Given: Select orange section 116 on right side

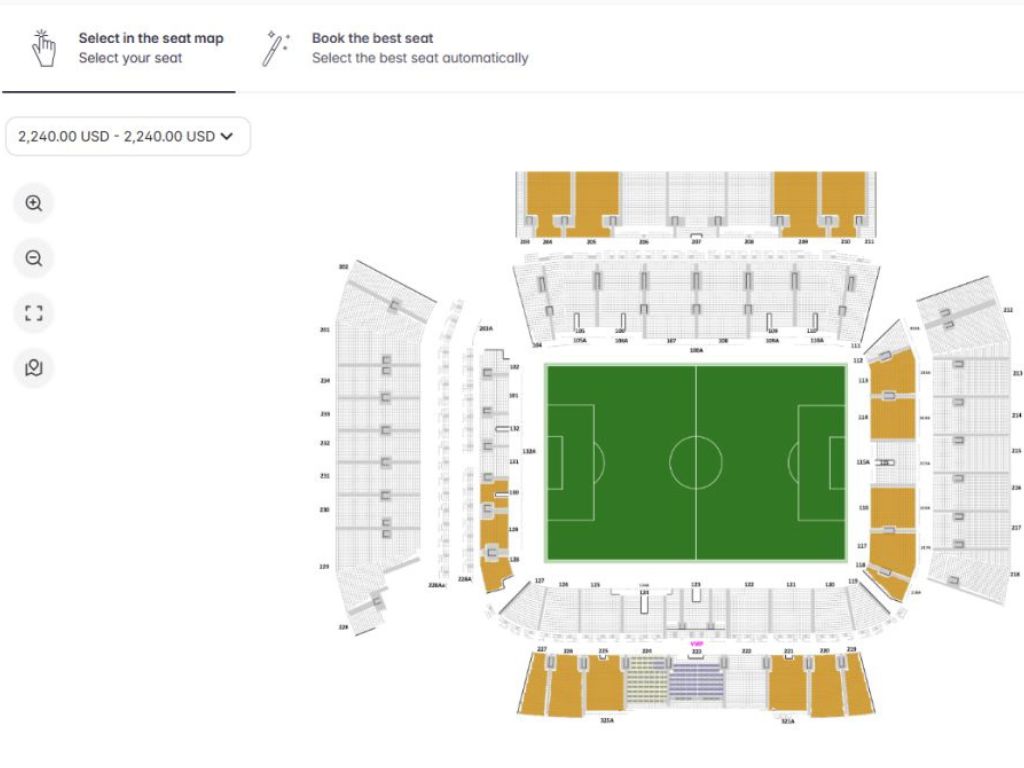Looking at the screenshot, I should 892,508.
